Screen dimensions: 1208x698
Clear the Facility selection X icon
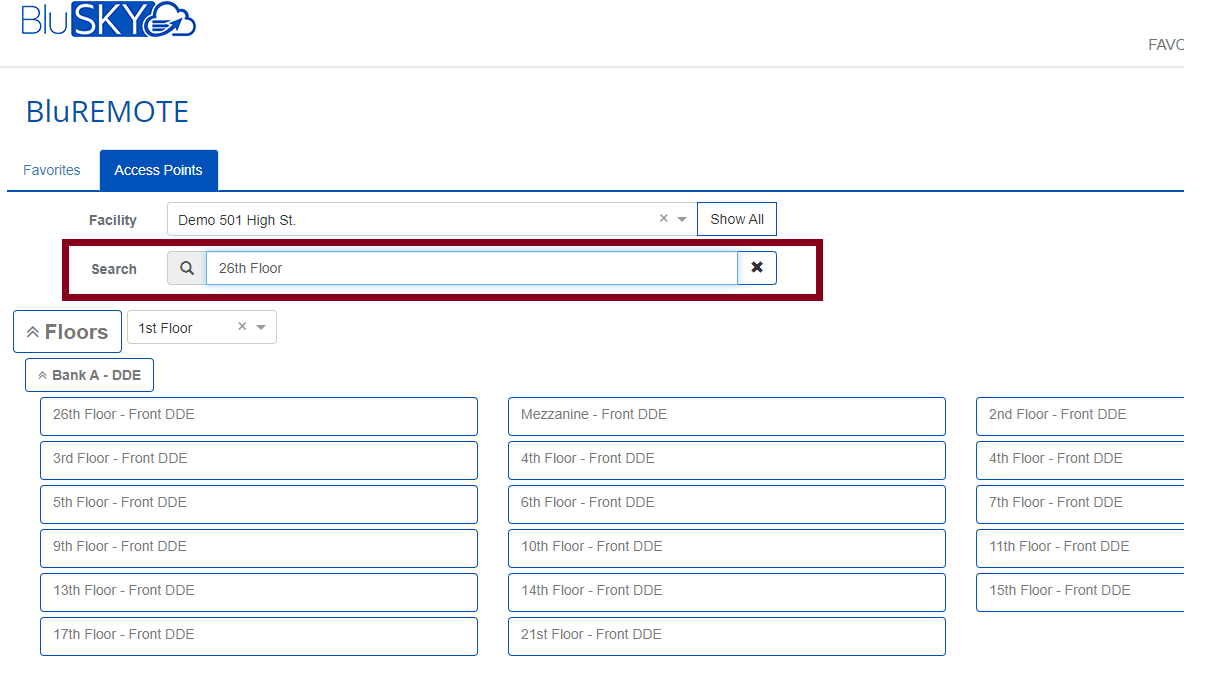point(663,219)
